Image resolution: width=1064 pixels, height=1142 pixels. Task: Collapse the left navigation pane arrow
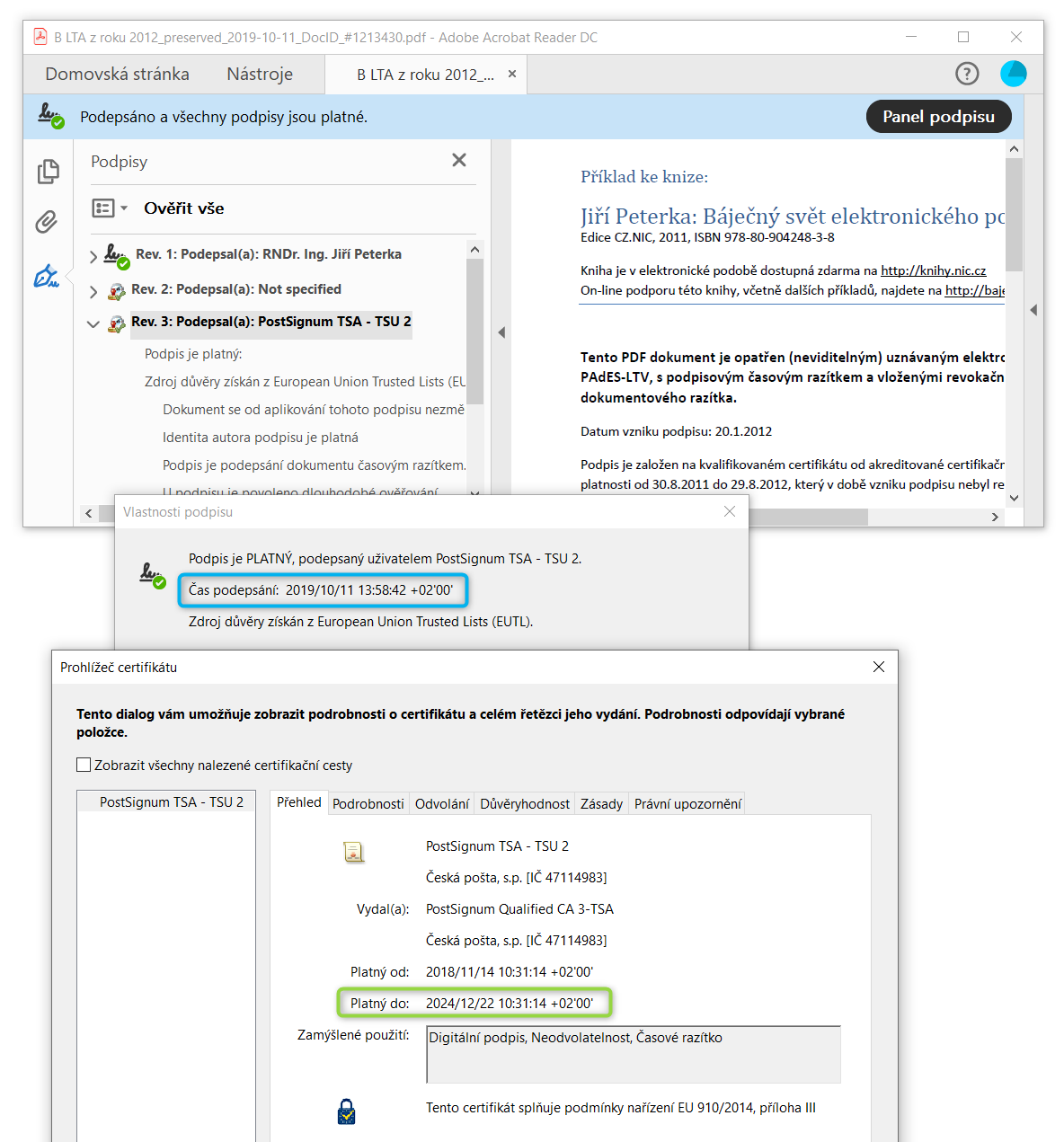501,332
